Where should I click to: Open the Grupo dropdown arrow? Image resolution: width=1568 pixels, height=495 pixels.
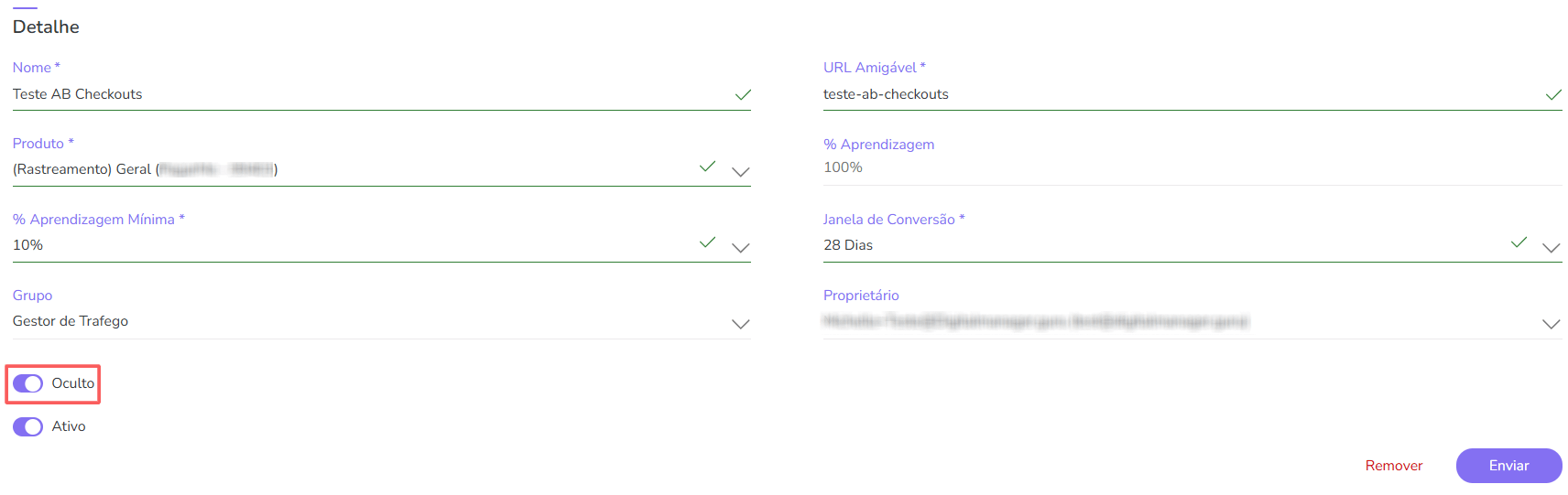click(741, 324)
